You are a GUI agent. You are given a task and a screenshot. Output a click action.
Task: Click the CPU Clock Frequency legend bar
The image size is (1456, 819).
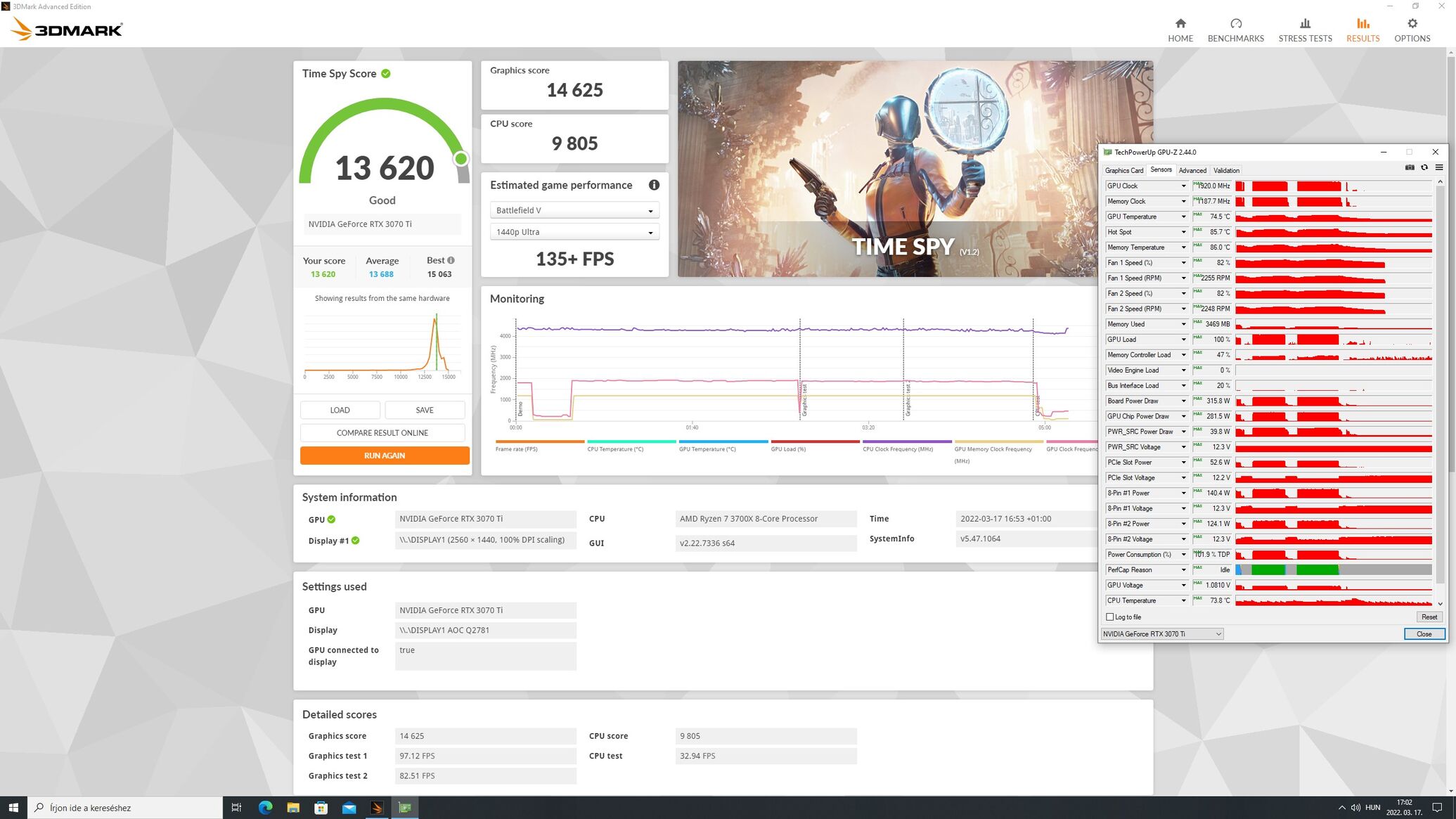pos(907,441)
